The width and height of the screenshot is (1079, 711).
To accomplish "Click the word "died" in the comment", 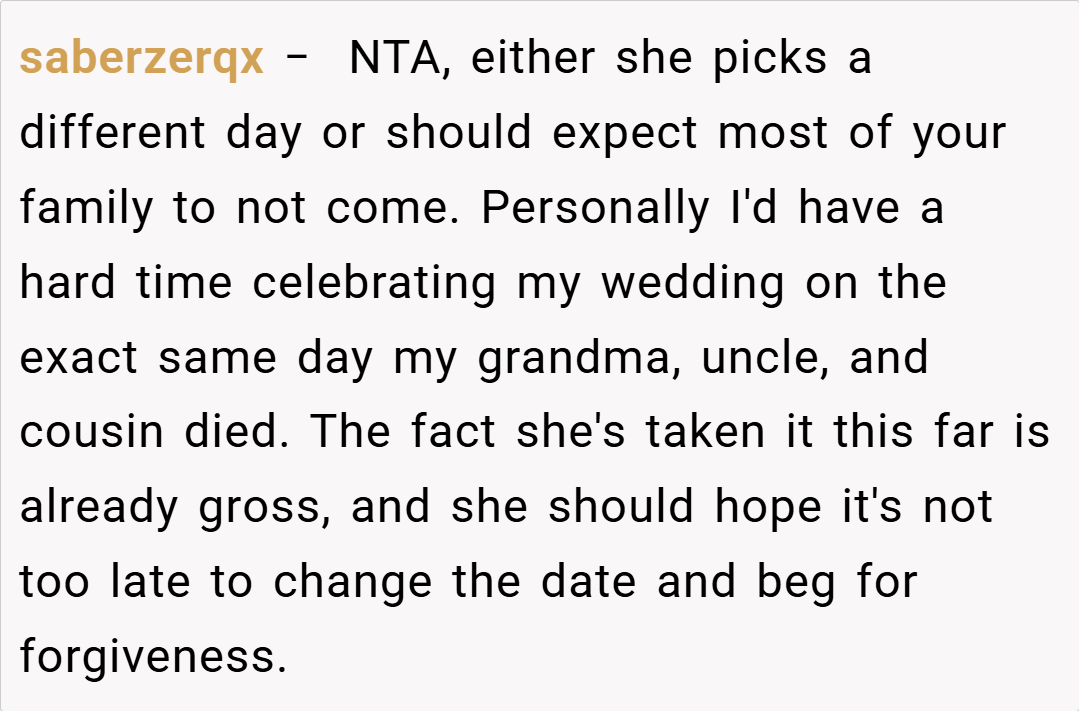I will (240, 433).
